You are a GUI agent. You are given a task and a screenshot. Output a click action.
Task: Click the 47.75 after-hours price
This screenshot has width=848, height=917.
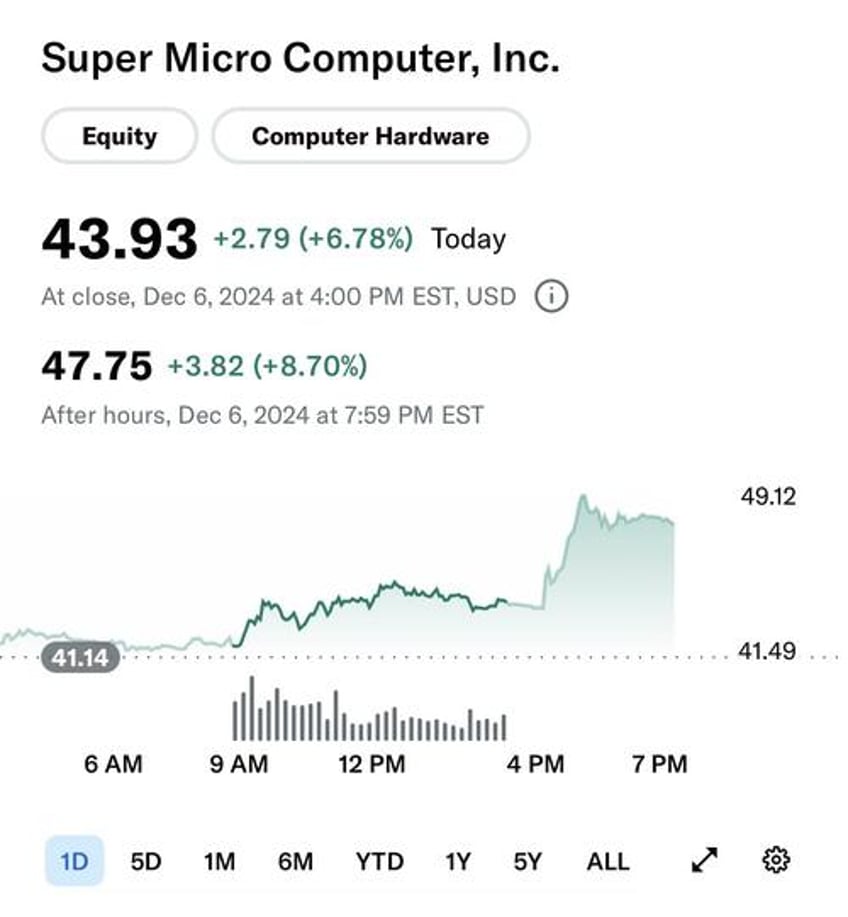coord(96,366)
